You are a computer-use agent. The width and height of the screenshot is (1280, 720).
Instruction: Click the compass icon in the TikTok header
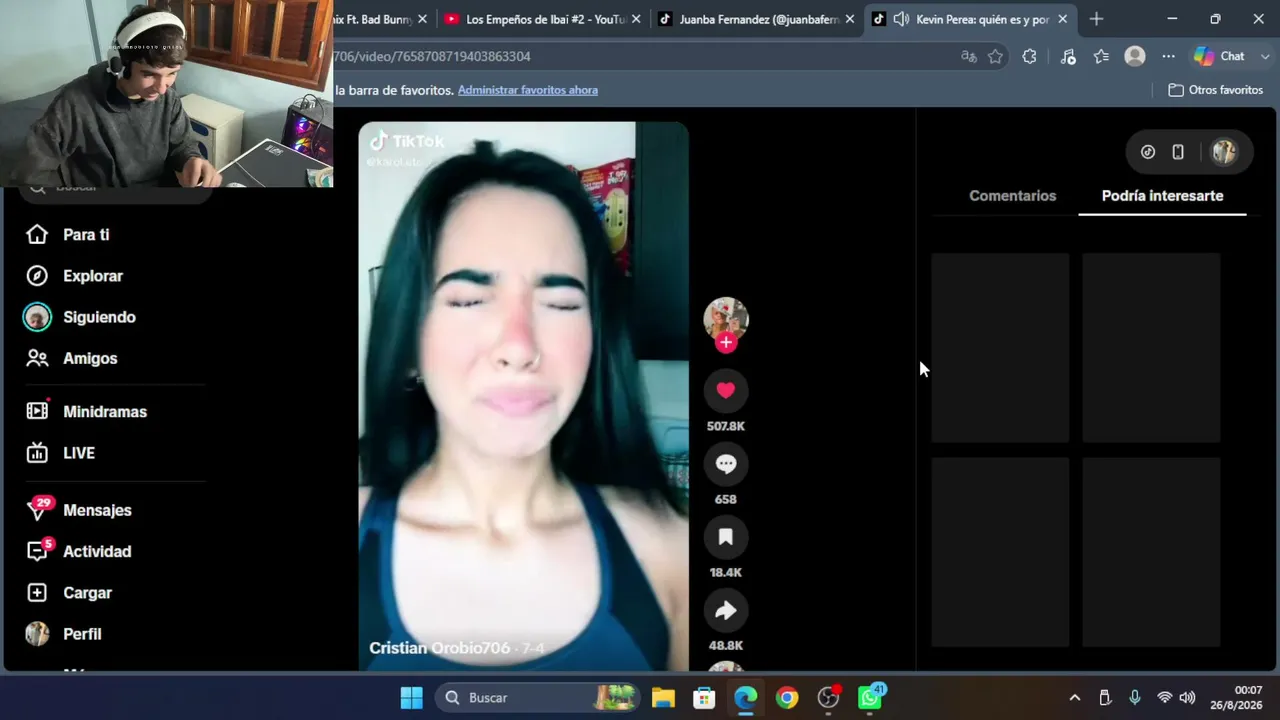pos(1148,152)
